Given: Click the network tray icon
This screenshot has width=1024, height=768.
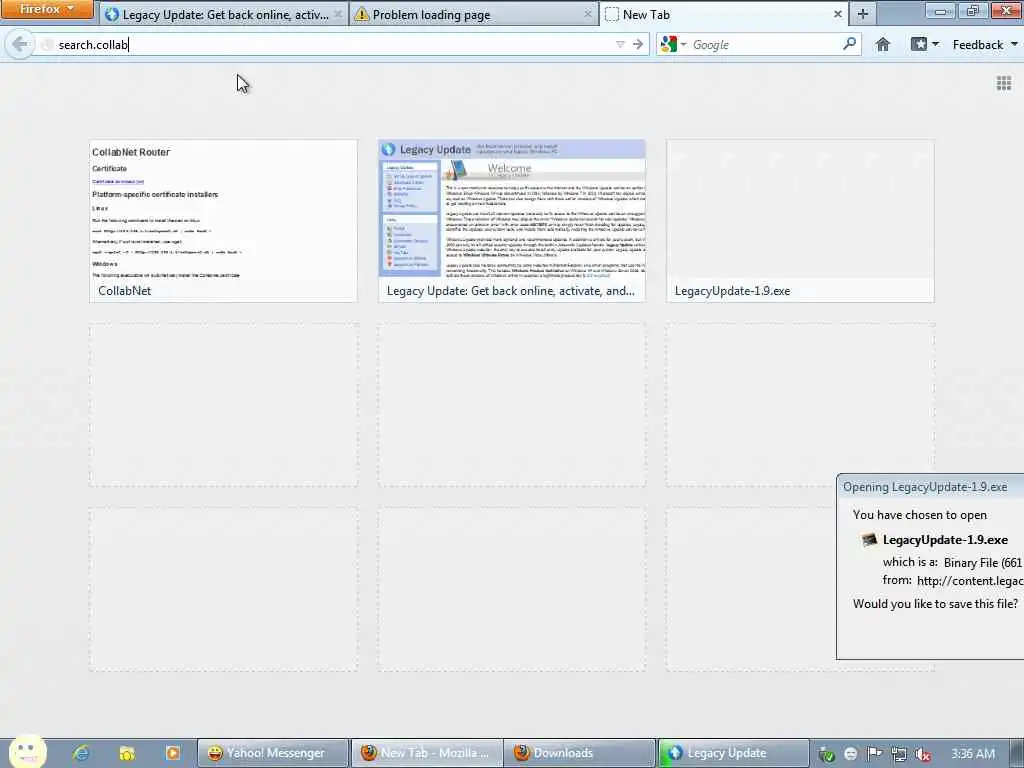Looking at the screenshot, I should (x=899, y=754).
